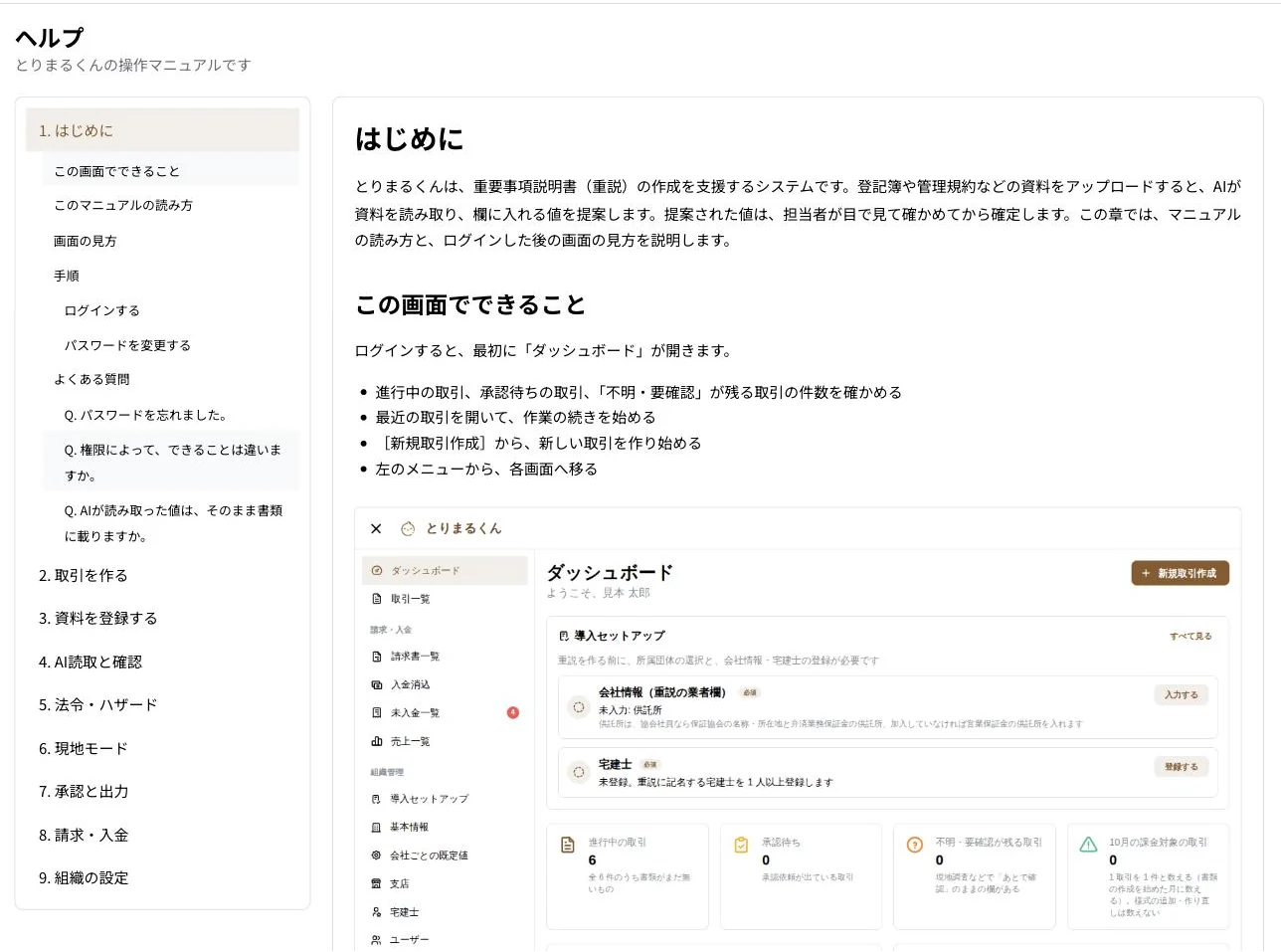Jump to よくある質問 section
1281x952 pixels.
click(170, 379)
